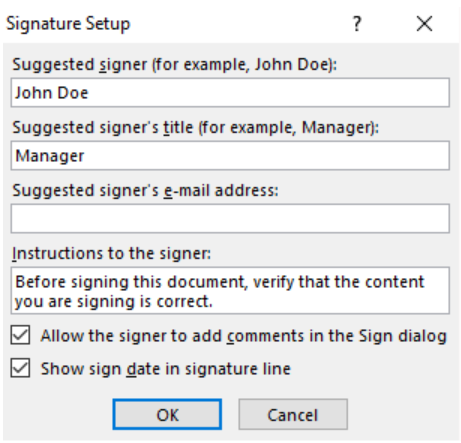Place cursor after the word 'correct.' in instructions
The width and height of the screenshot is (461, 443).
pos(213,302)
